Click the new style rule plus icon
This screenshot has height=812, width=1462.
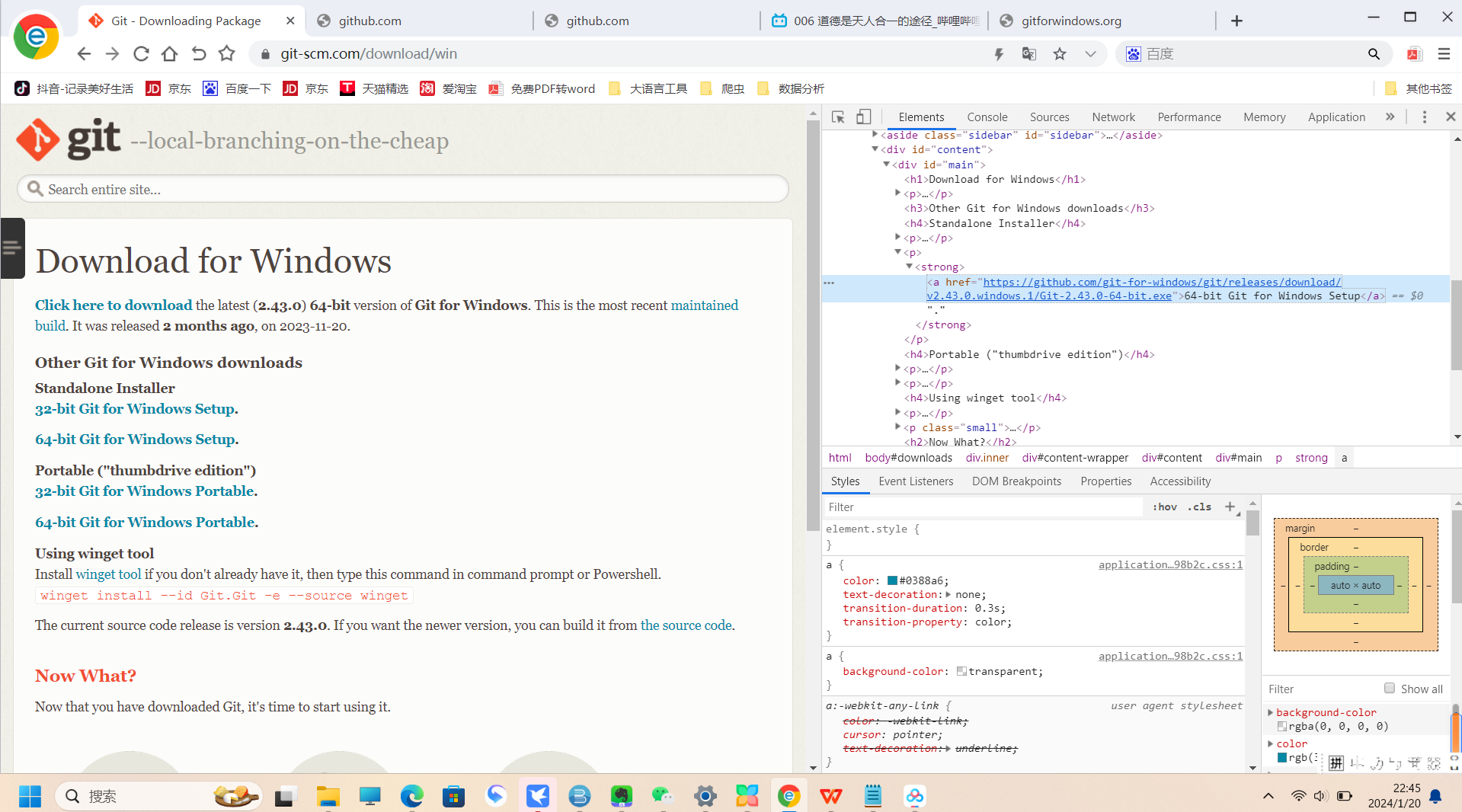coord(1230,507)
